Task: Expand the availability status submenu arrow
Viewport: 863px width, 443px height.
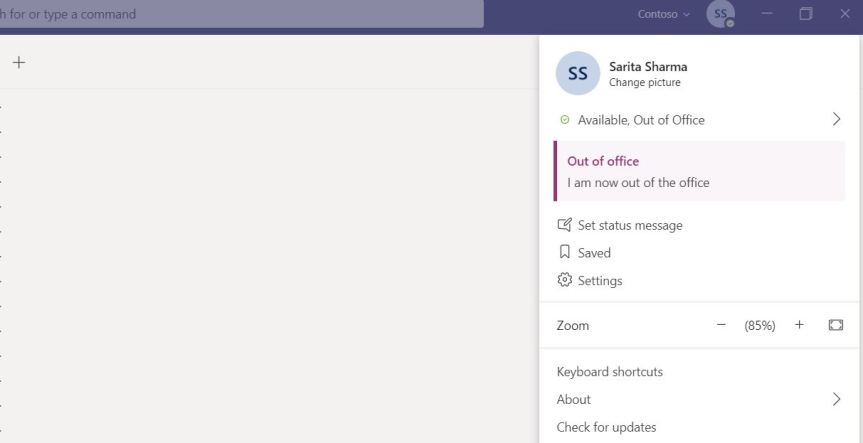Action: [836, 119]
